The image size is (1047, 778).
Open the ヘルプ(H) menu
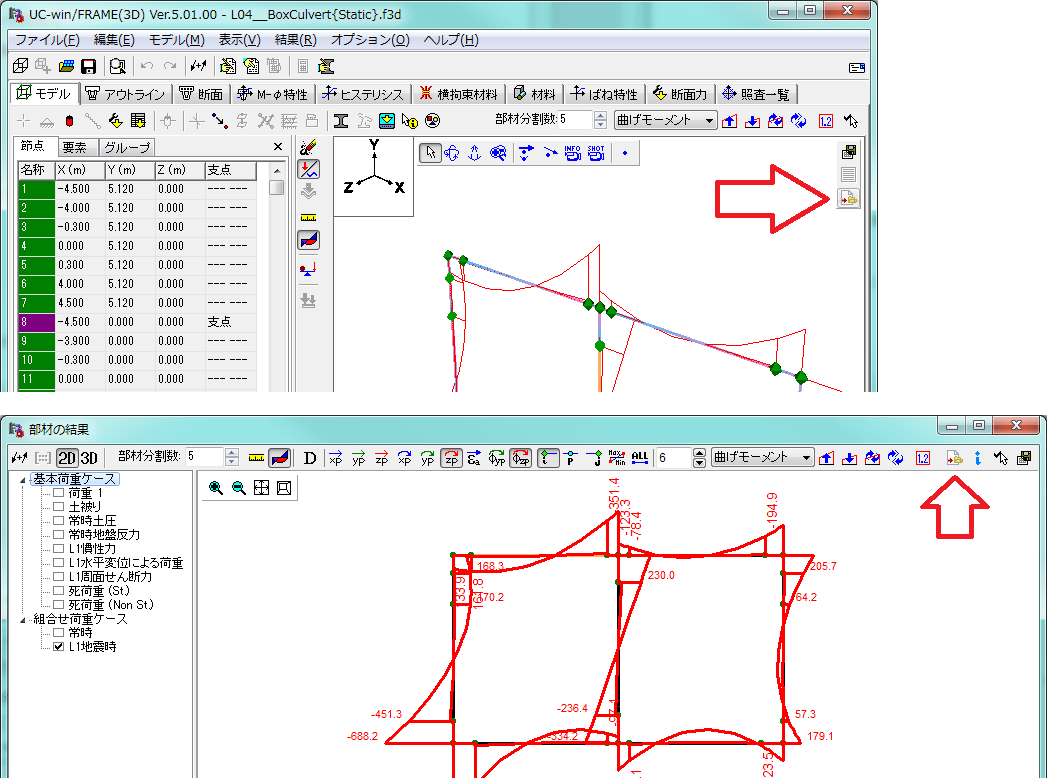[451, 40]
